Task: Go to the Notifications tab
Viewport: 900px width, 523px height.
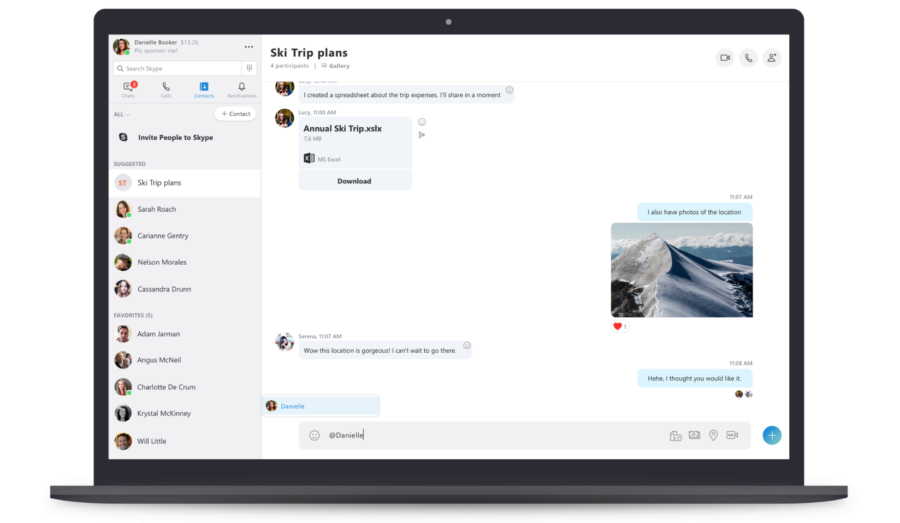Action: click(241, 90)
